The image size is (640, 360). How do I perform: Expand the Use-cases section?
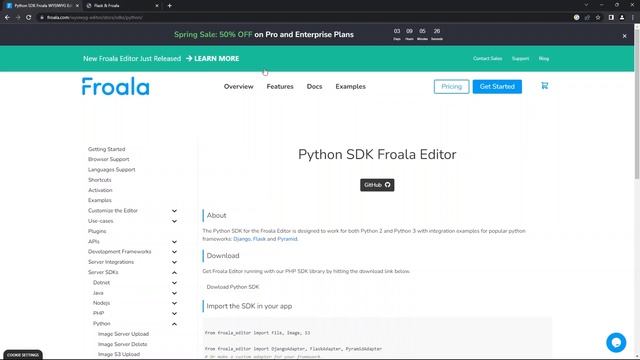(174, 221)
